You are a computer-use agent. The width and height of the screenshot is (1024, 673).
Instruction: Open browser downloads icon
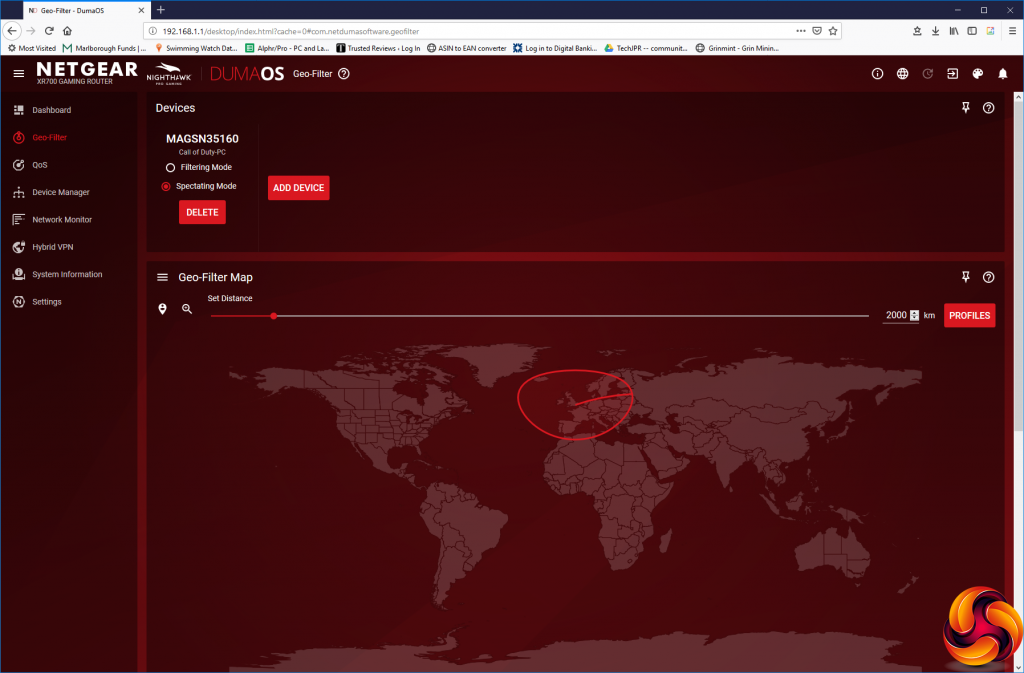tap(935, 31)
